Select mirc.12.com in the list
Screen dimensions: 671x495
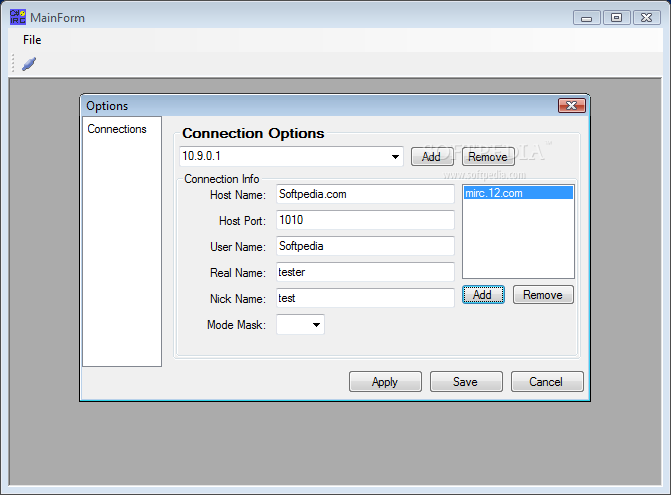(518, 193)
